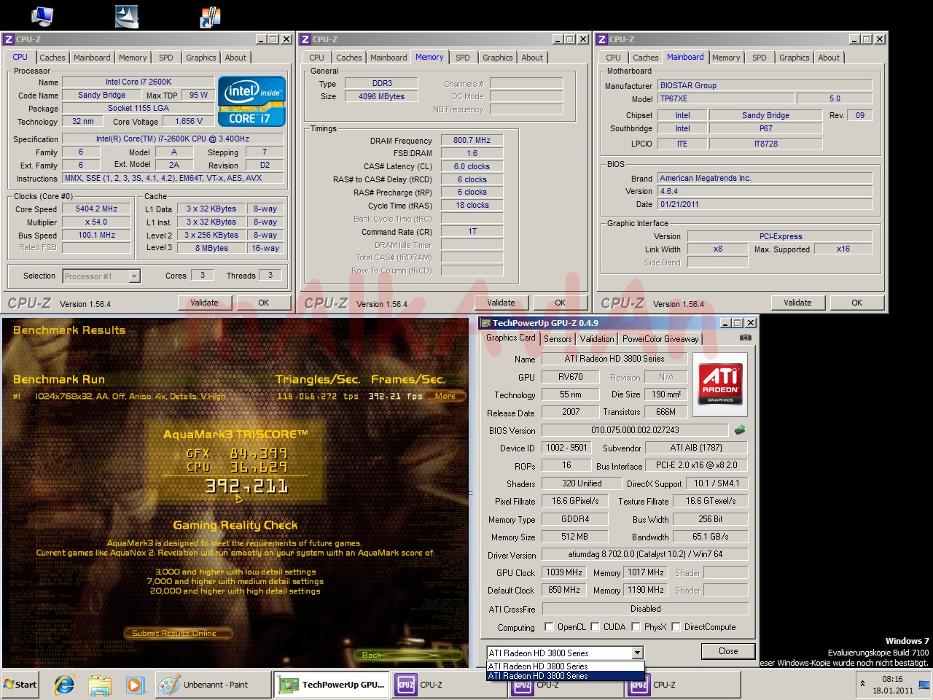Open the GPU selection dropdown arrow in GPU-Z
The width and height of the screenshot is (933, 700).
click(637, 652)
